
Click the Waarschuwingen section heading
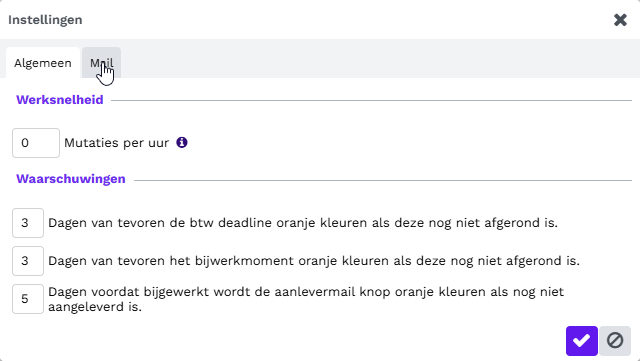tap(71, 179)
